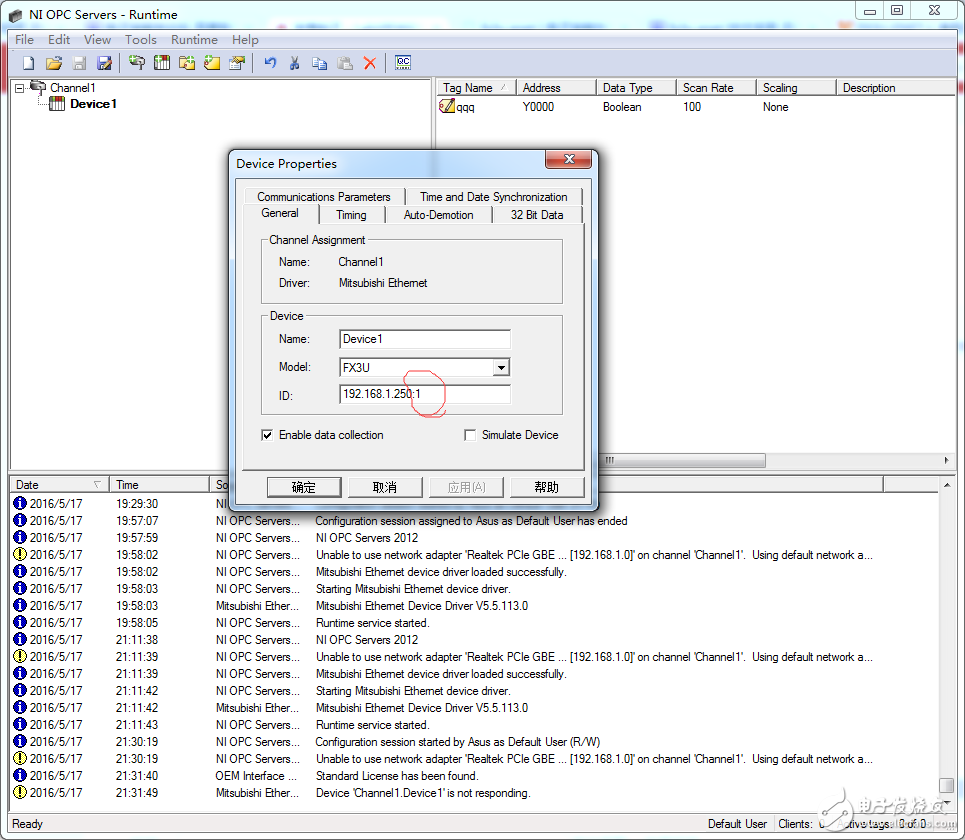Click the Description column header
Viewport: 965px width, 840px height.
pos(896,88)
